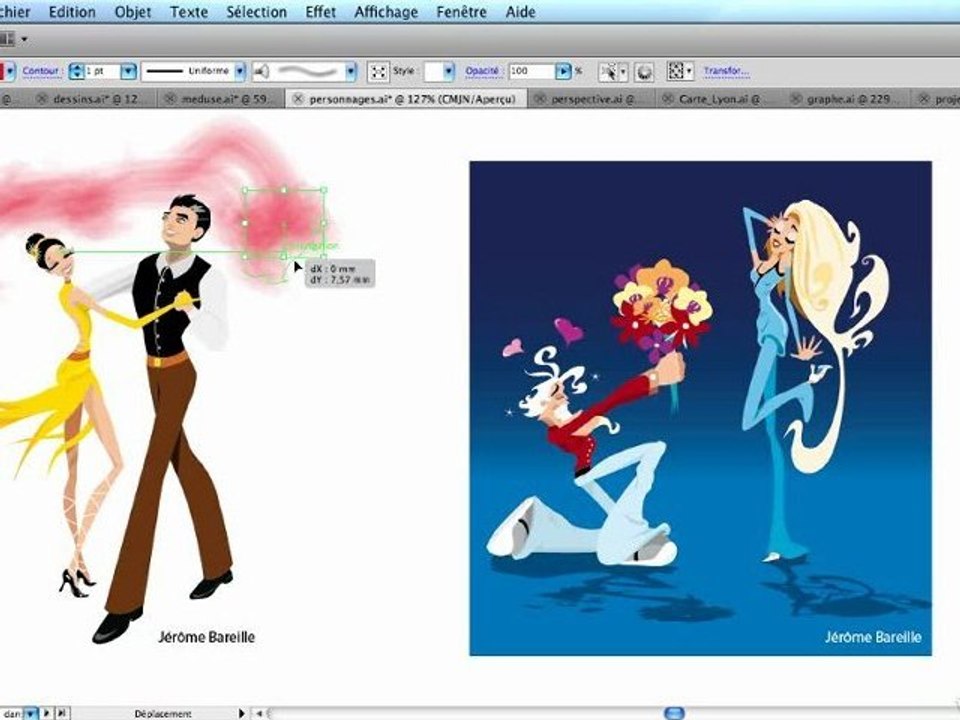
Task: Click the top-right handle of the selection box
Action: coord(323,190)
